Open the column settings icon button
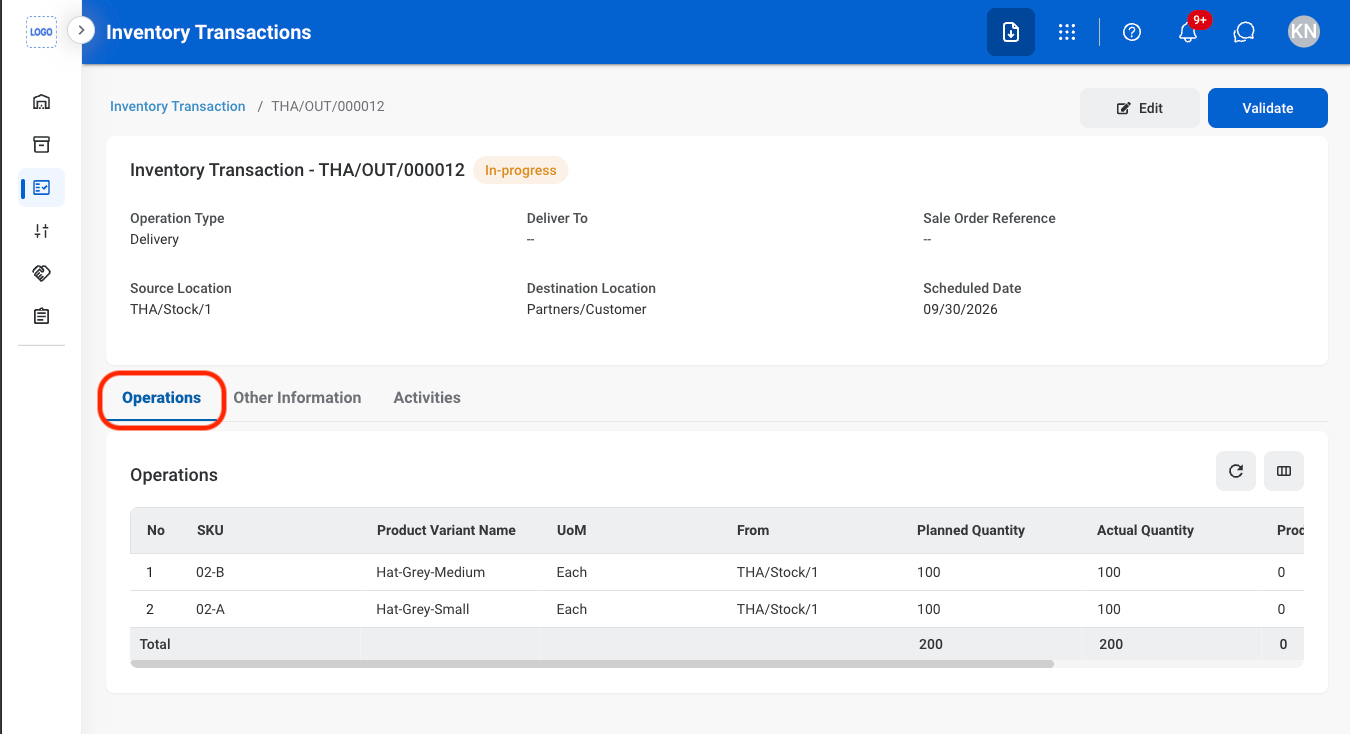Viewport: 1350px width, 734px height. click(x=1284, y=471)
